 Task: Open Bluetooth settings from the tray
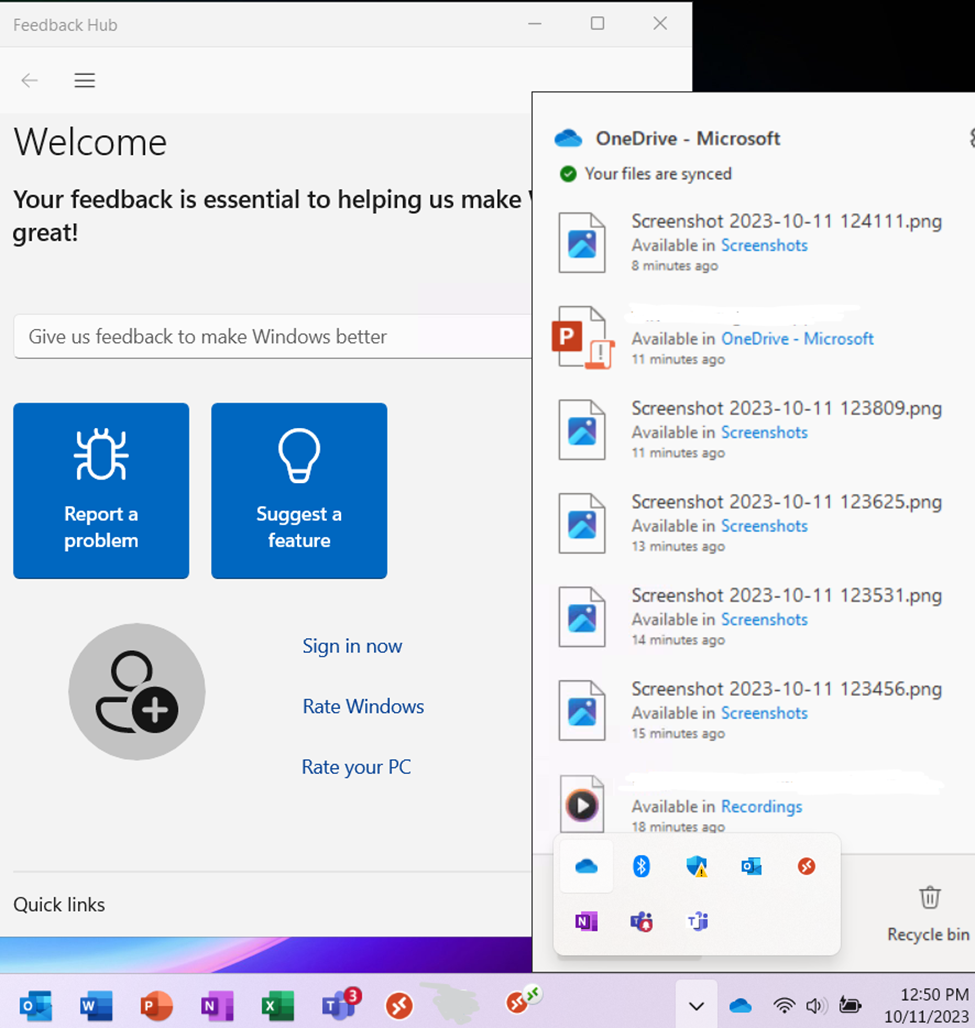click(641, 866)
